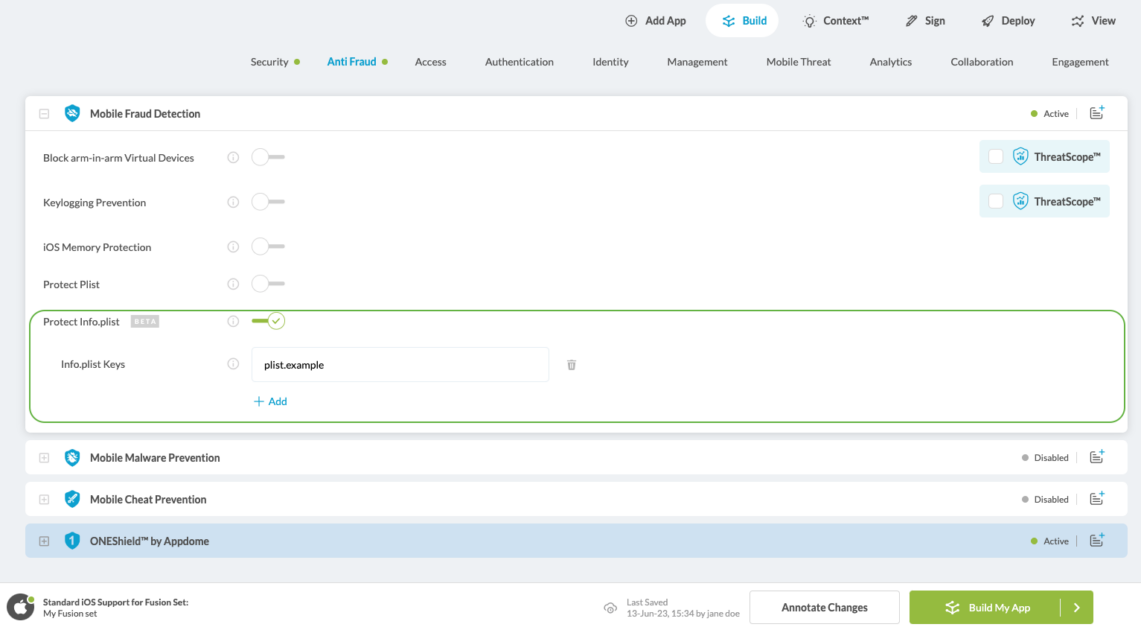Screen dimensions: 1141x630
Task: Expand the Mobile Malware Prevention section
Action: 44,458
